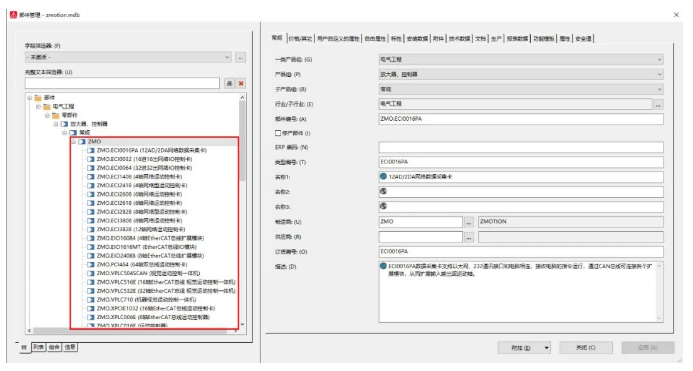Click the full-text filter input field

[122, 83]
